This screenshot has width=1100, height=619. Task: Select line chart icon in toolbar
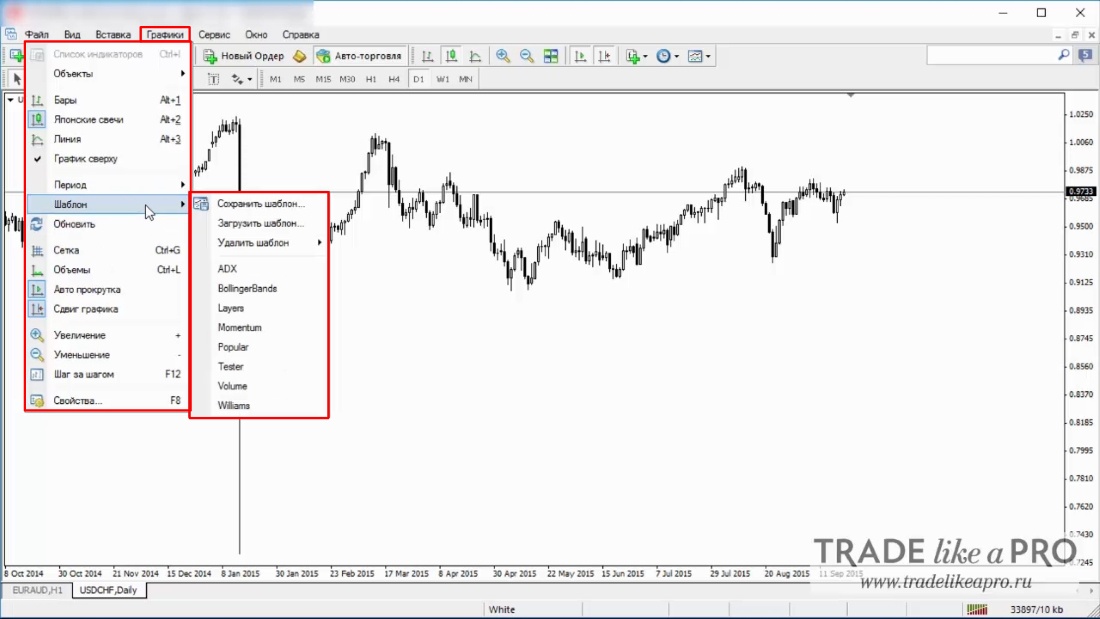pos(475,56)
